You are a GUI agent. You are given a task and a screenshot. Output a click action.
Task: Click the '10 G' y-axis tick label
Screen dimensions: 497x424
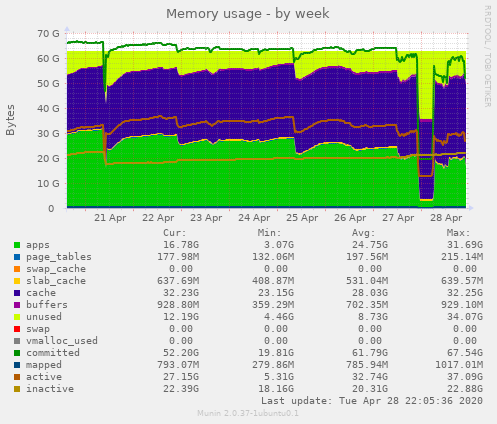(x=48, y=183)
